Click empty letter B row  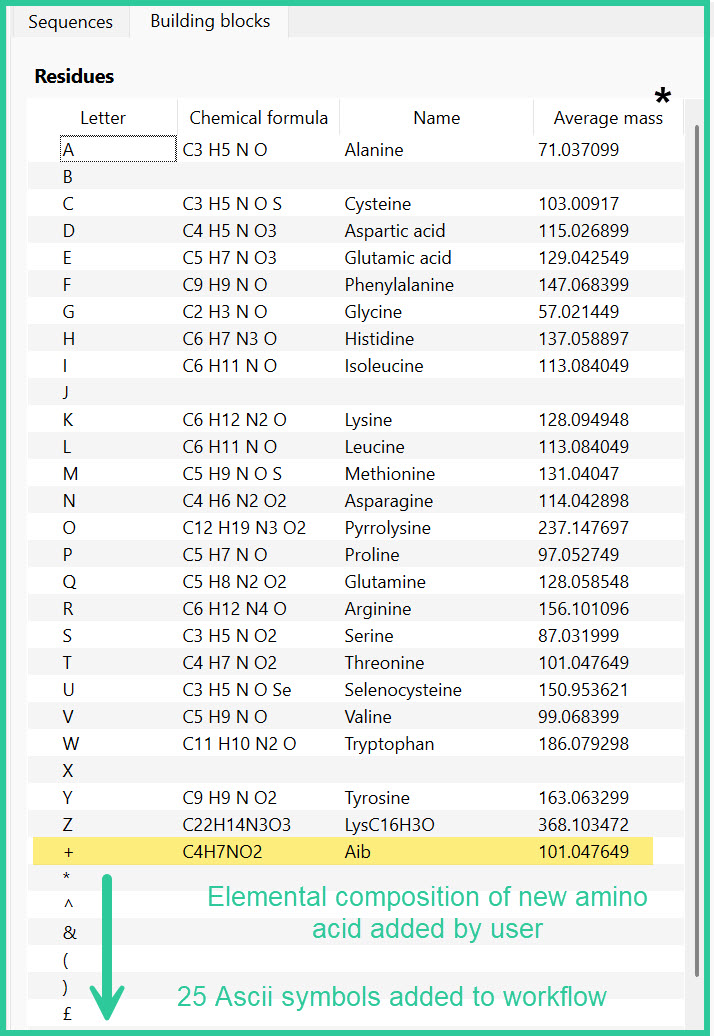(x=355, y=176)
